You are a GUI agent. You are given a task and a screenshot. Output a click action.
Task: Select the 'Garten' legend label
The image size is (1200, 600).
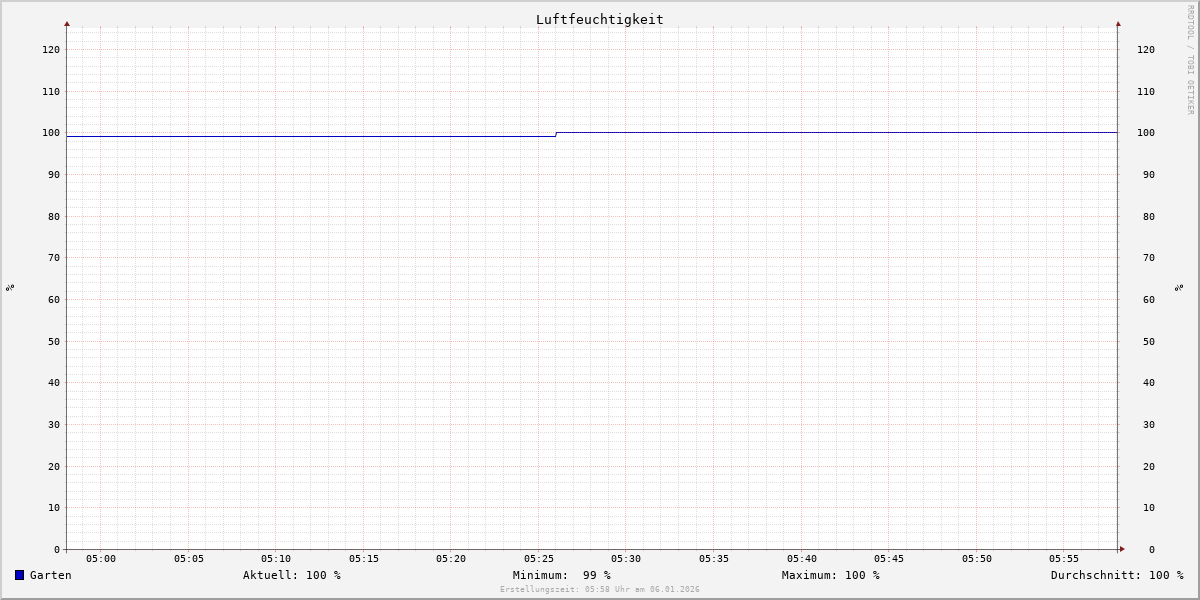(x=50, y=575)
